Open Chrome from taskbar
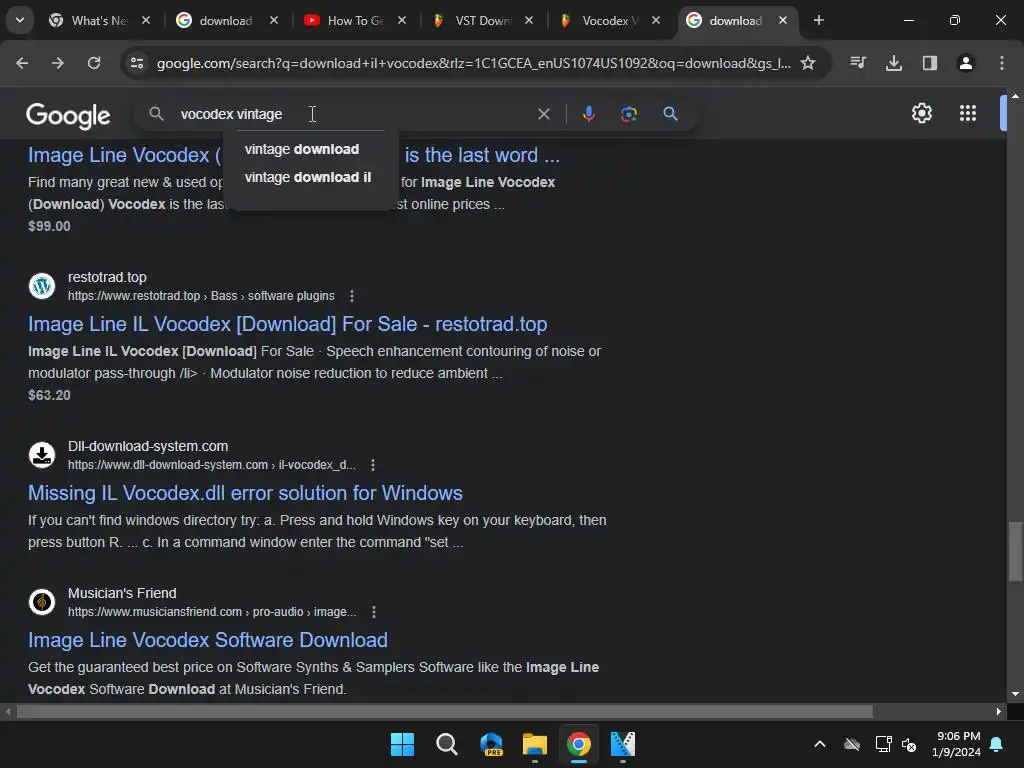This screenshot has height=768, width=1024. click(579, 744)
